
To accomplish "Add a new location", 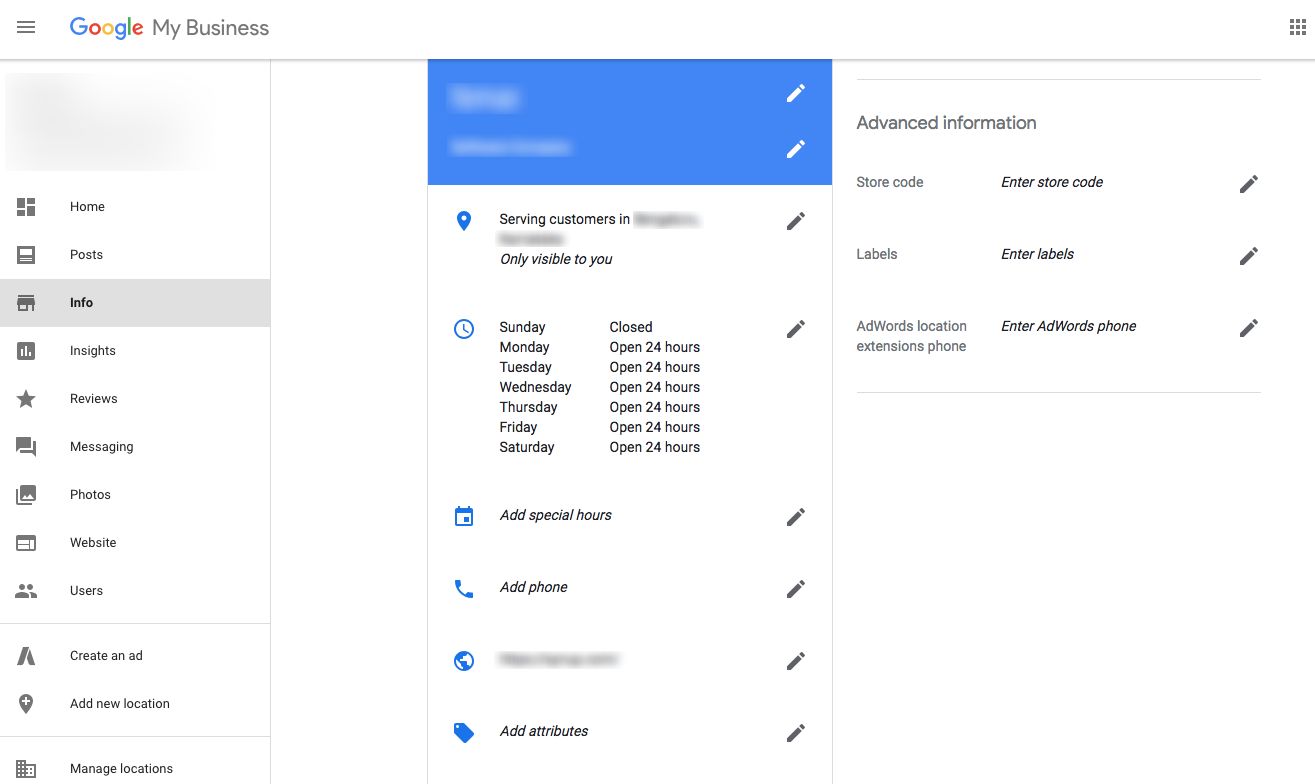I will pos(119,703).
